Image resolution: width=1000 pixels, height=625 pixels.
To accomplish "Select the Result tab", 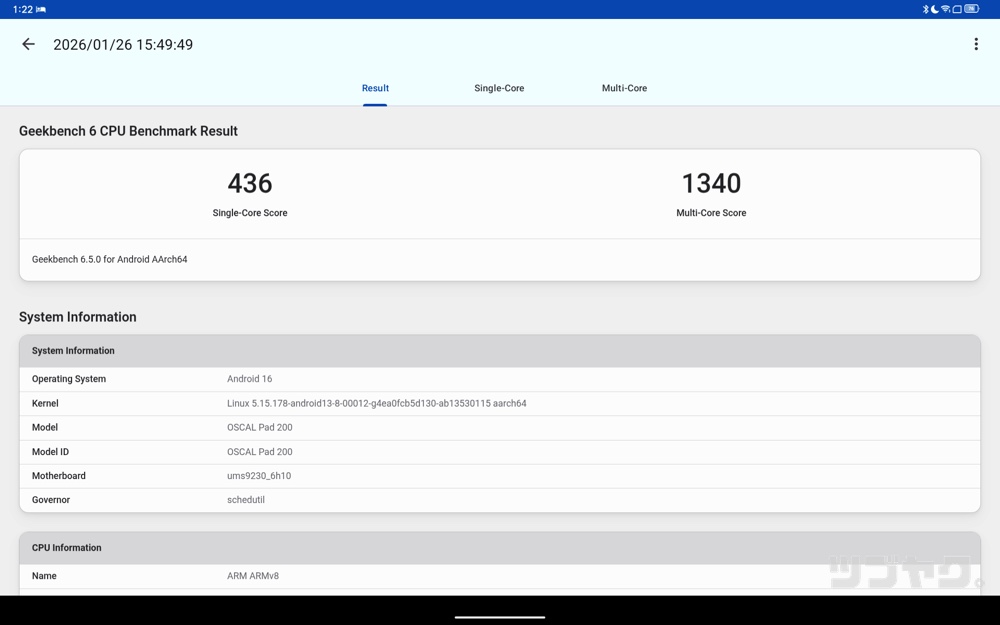I will (x=375, y=88).
